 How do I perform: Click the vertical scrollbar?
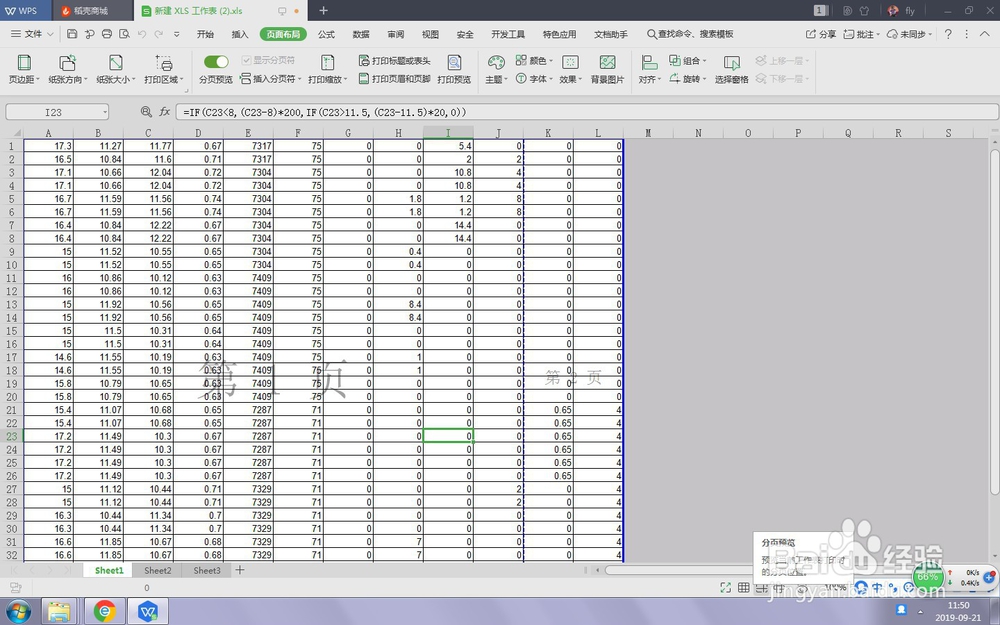coord(994,322)
